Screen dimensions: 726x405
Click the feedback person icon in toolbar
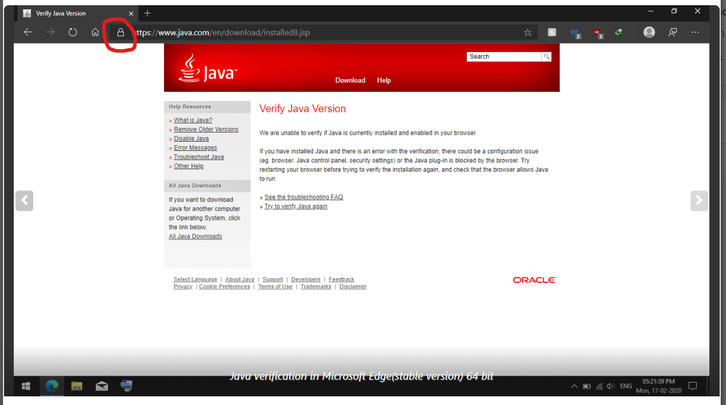(x=672, y=32)
